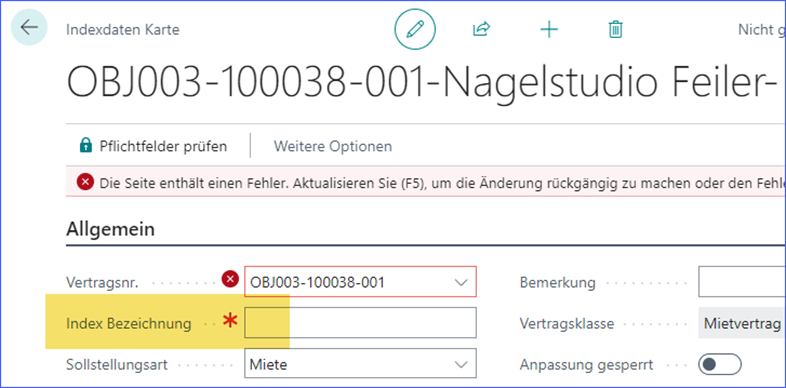Open the share icon
This screenshot has height=388, width=786.
481,30
